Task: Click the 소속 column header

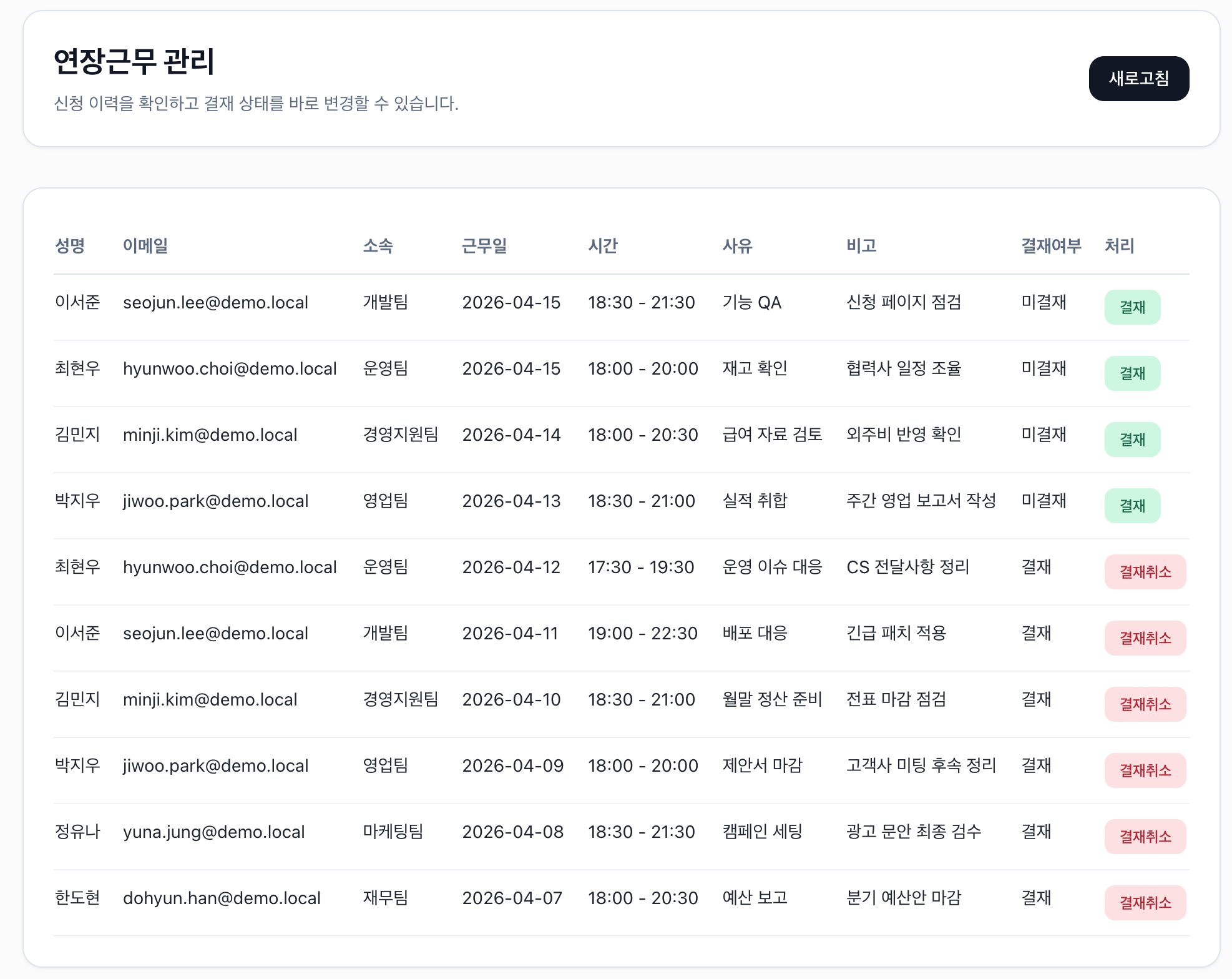Action: coord(378,246)
